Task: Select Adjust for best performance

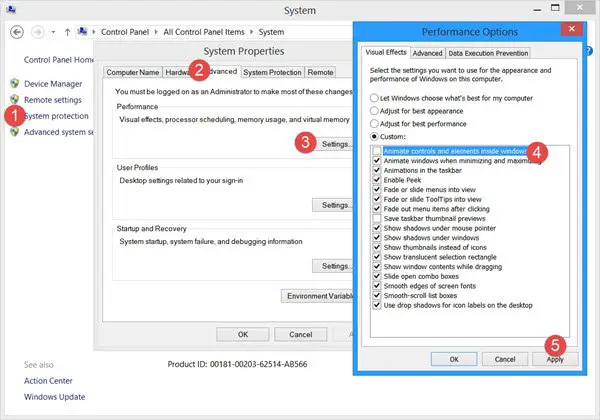Action: (x=418, y=124)
